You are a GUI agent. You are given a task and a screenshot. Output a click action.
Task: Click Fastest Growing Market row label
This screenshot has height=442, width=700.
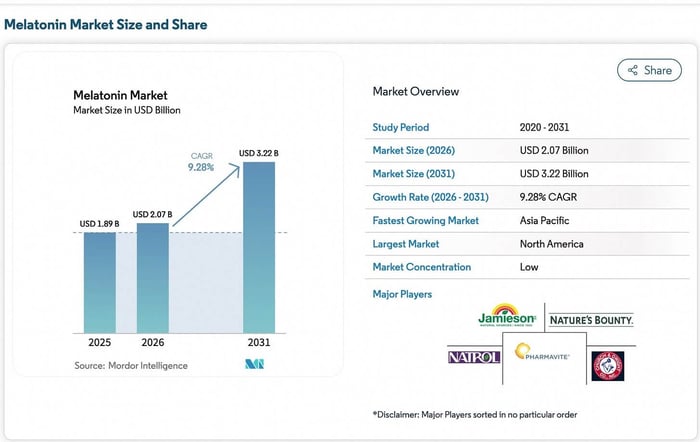point(425,220)
